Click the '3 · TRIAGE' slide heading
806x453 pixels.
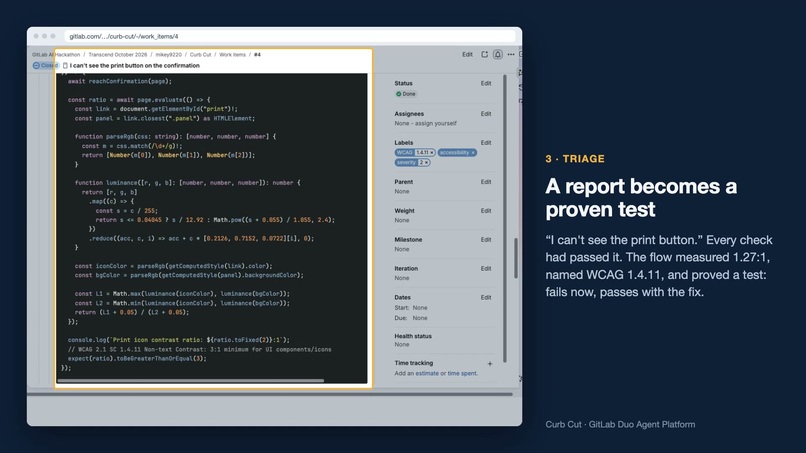[575, 159]
